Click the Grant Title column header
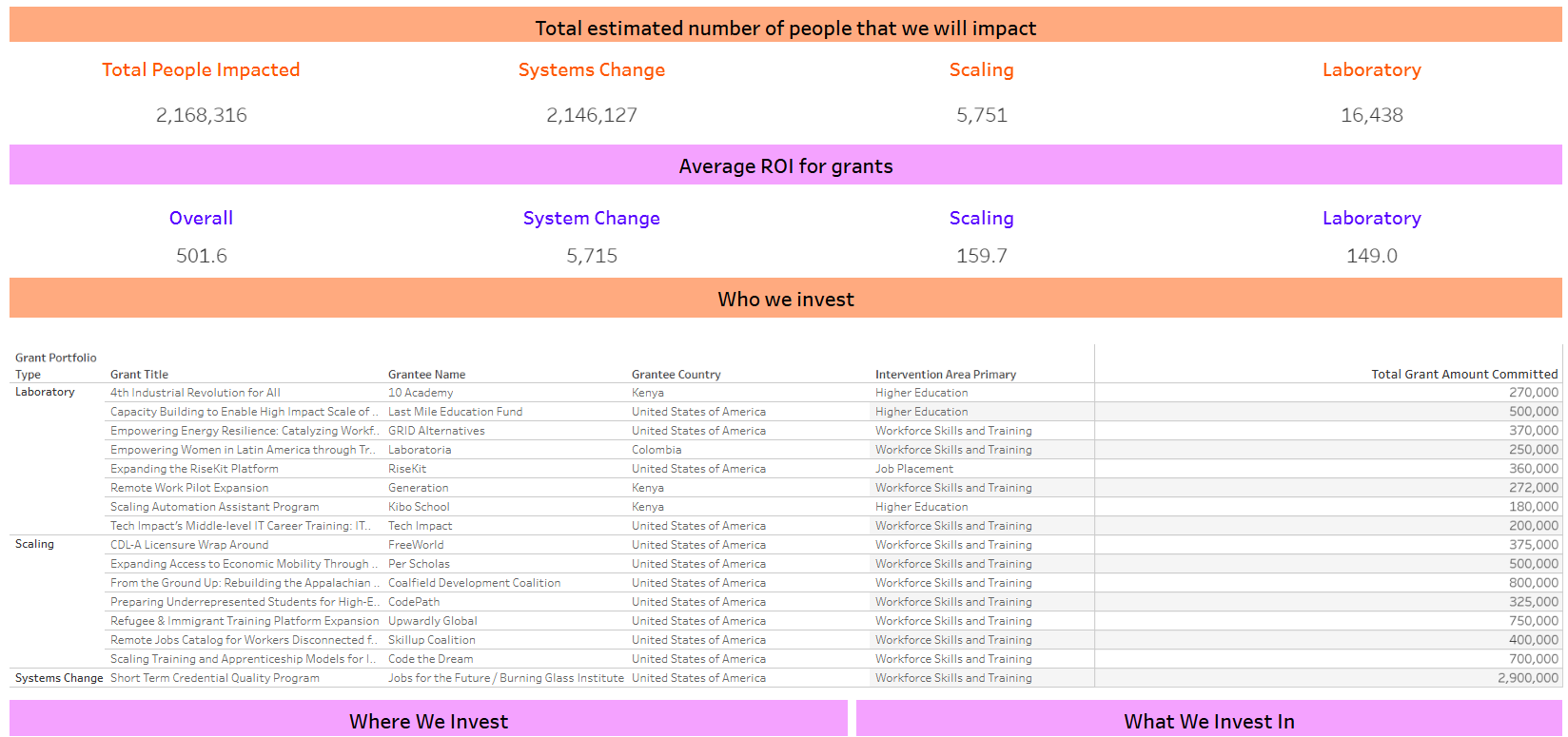Screen dimensions: 1568x737 coord(139,375)
